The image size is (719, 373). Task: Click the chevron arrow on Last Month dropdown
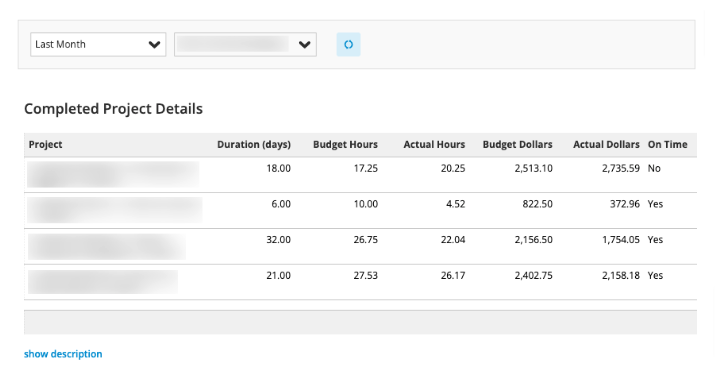pos(155,45)
